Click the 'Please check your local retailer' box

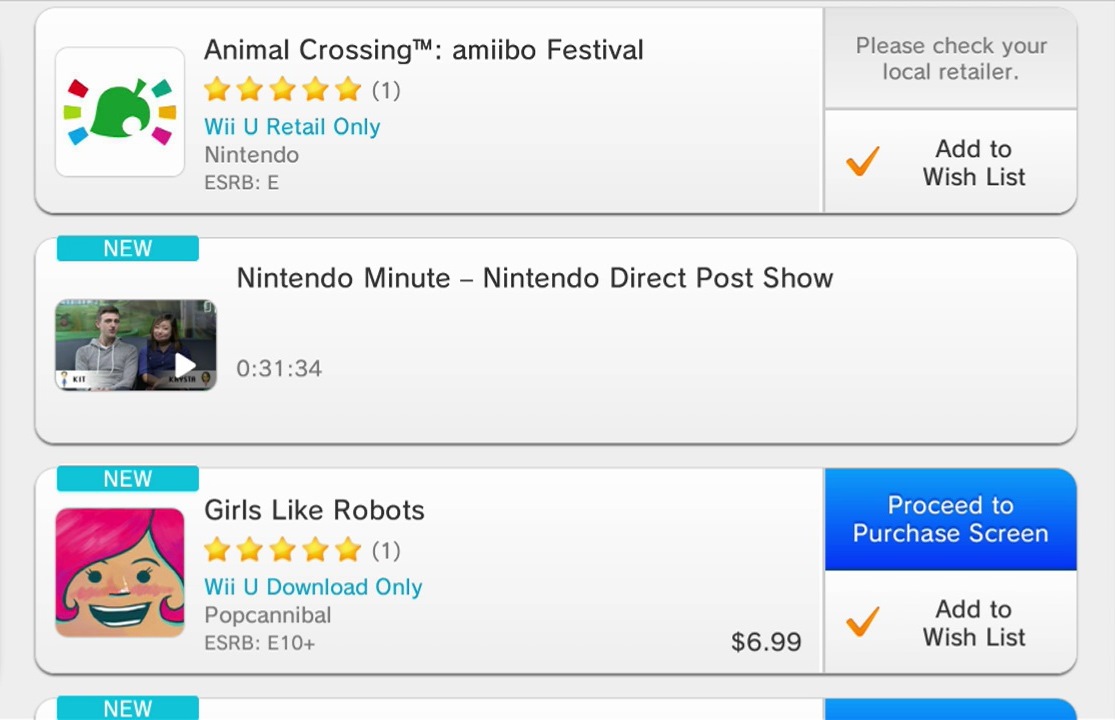tap(950, 59)
